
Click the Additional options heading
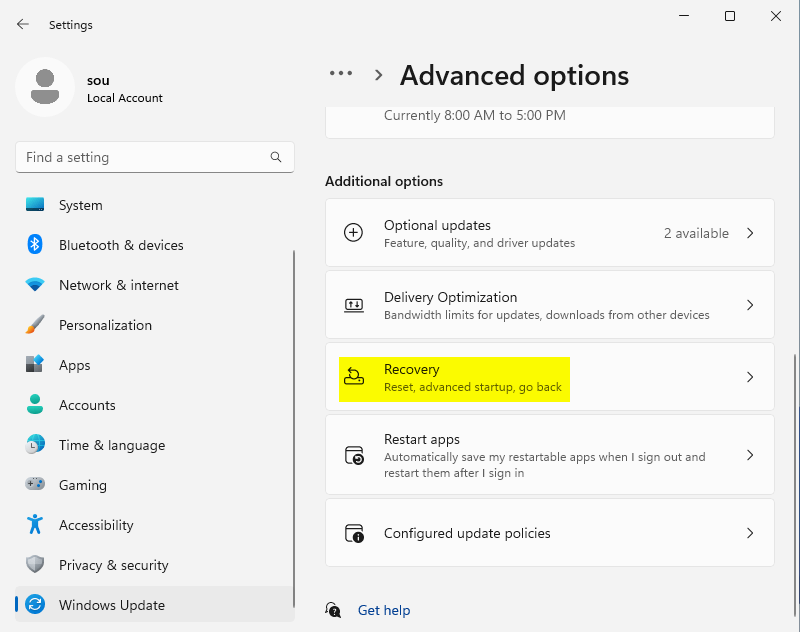point(384,181)
